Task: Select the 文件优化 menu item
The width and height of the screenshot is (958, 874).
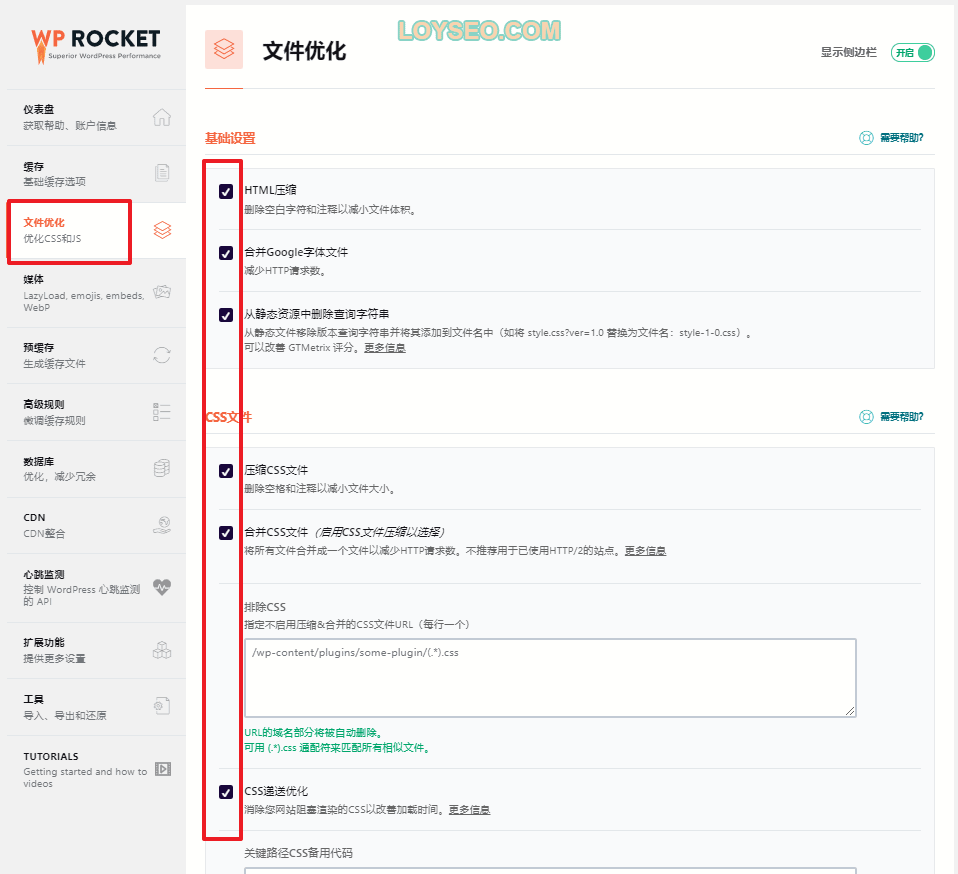Action: point(97,230)
